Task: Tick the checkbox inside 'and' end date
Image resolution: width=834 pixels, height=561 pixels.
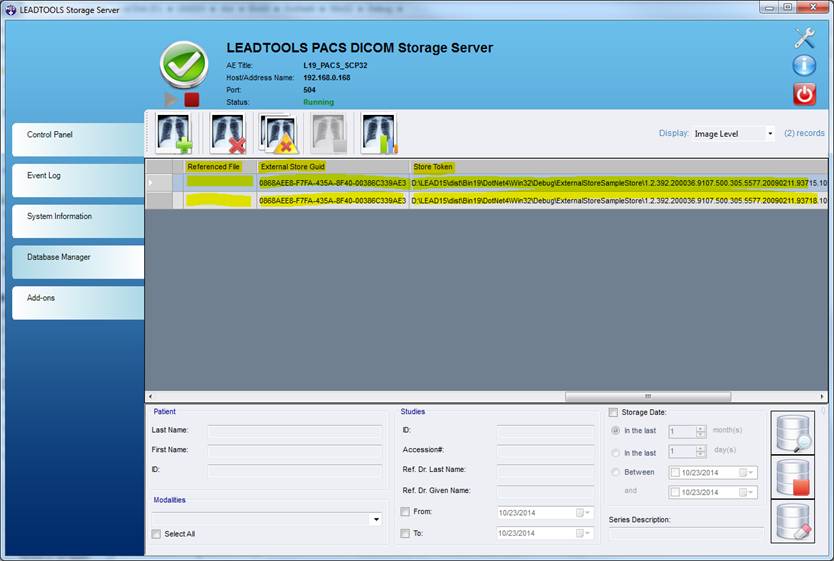Action: 675,492
